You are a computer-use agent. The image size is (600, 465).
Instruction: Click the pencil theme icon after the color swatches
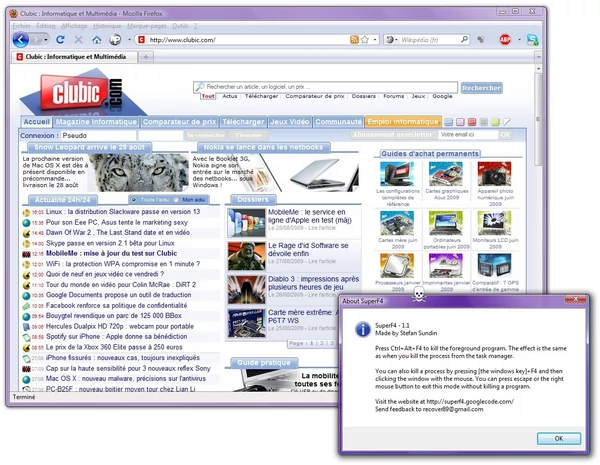click(507, 122)
